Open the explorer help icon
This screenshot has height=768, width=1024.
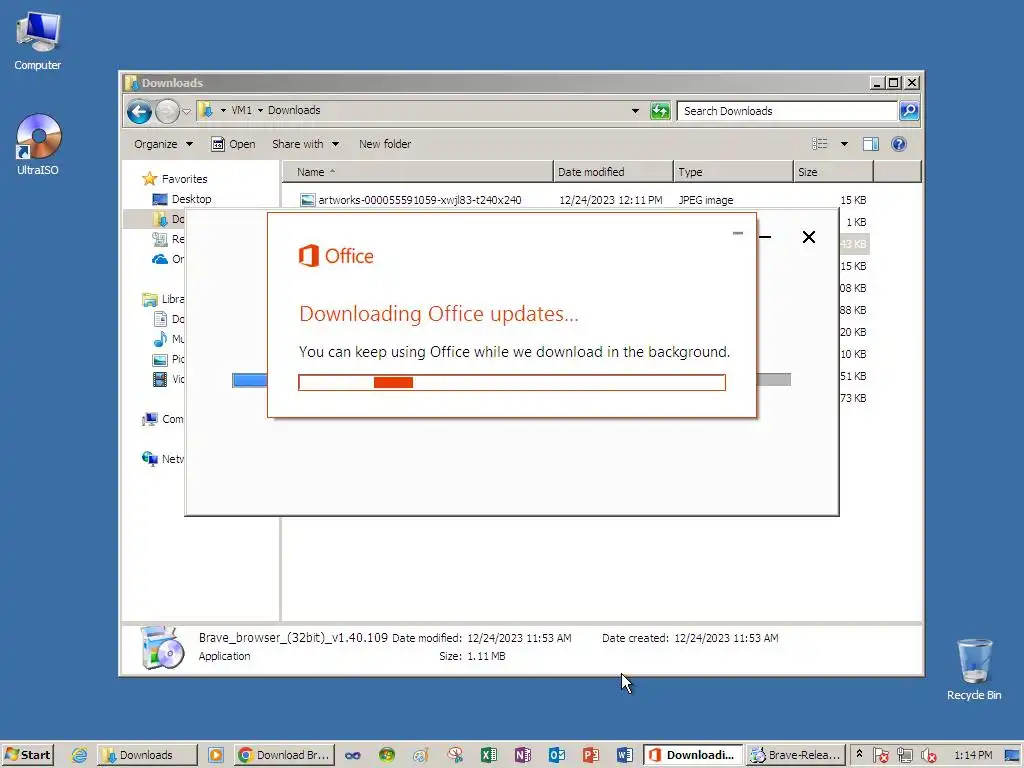point(899,144)
